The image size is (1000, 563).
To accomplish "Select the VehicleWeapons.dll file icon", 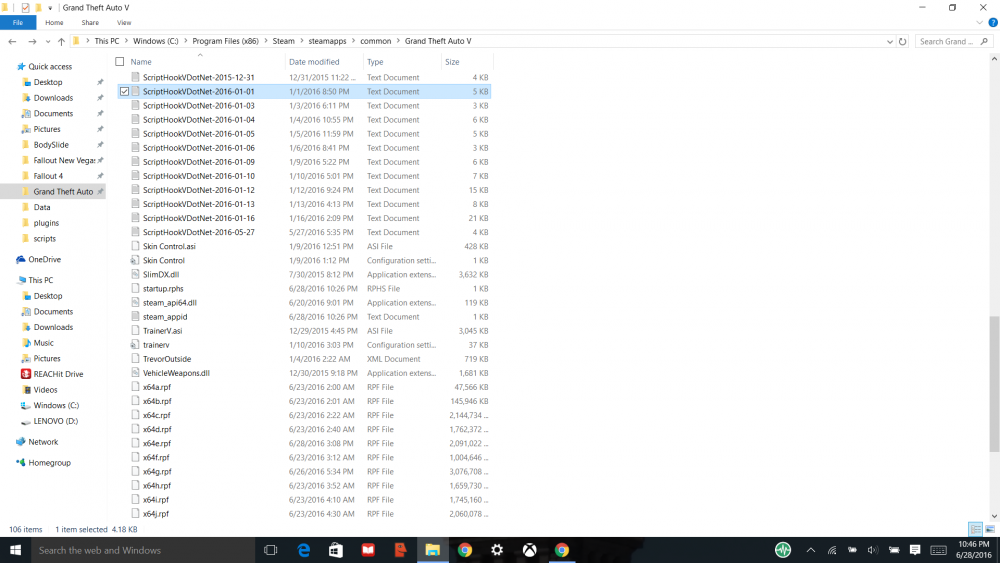I will (x=135, y=373).
